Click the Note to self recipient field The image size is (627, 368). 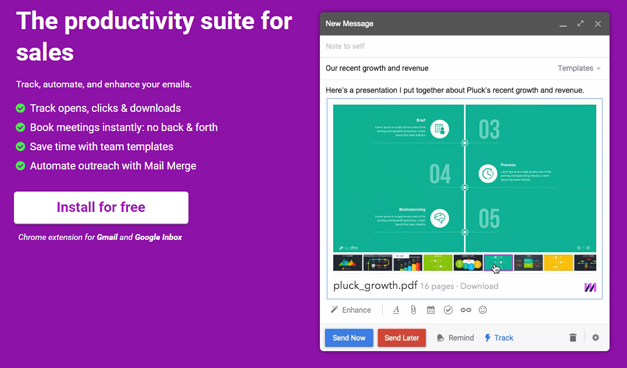point(465,46)
